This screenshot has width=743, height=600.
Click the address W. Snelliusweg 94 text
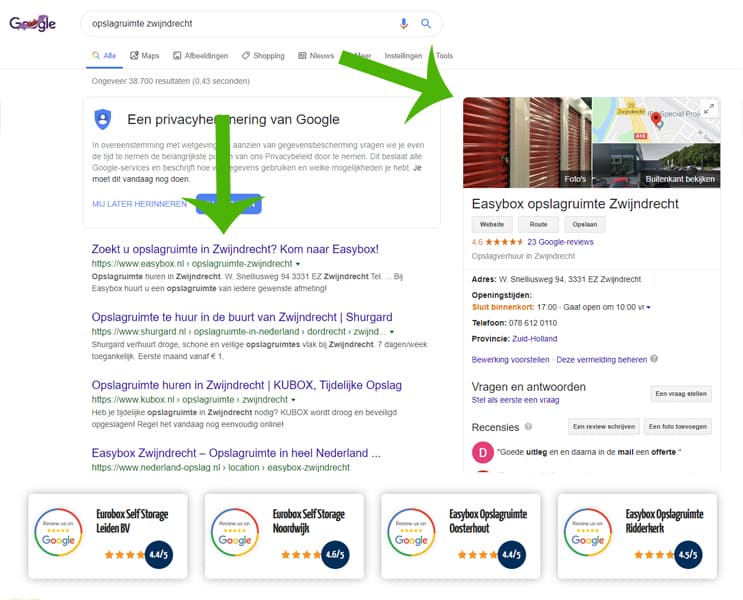tap(570, 280)
